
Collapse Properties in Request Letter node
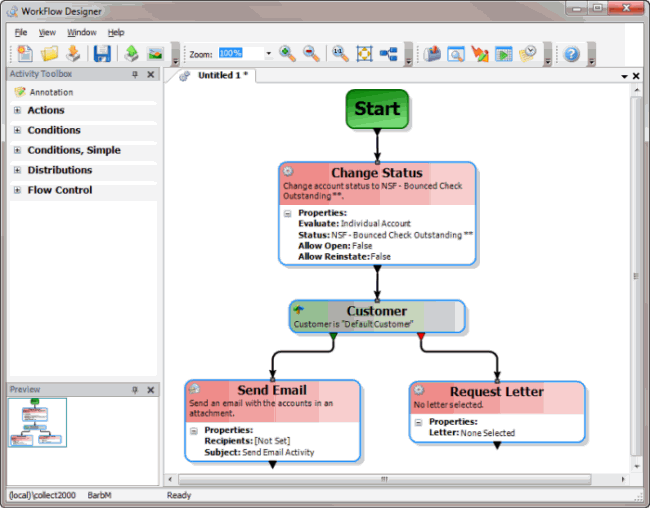tap(419, 422)
